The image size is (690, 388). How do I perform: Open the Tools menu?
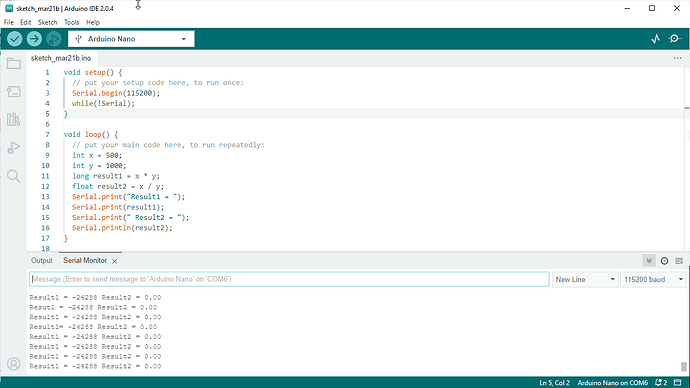72,22
